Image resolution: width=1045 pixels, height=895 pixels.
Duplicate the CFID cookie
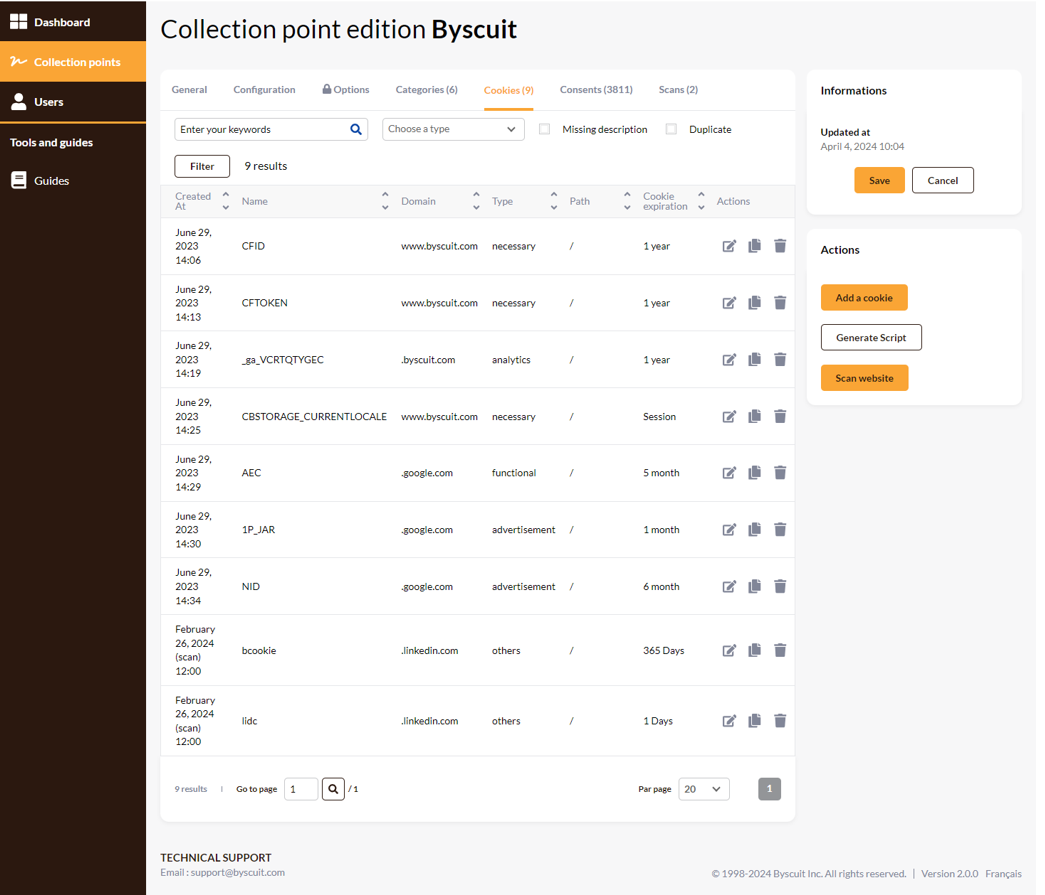coord(754,246)
